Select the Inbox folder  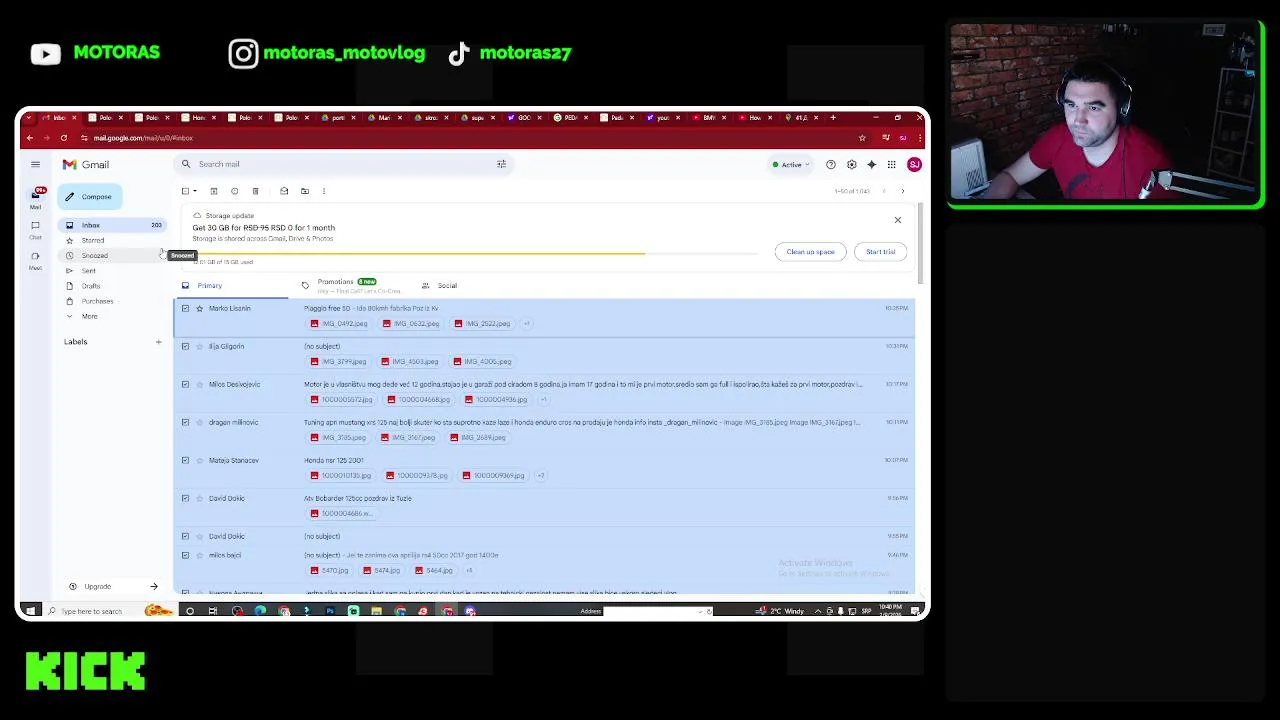coord(112,225)
